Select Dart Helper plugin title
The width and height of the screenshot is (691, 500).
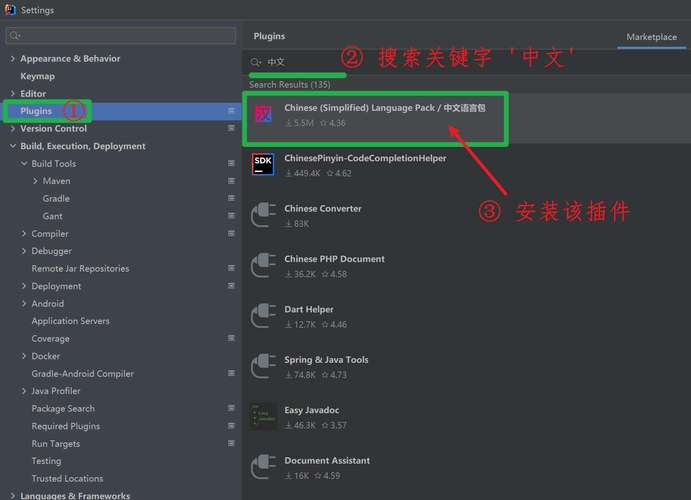(308, 309)
